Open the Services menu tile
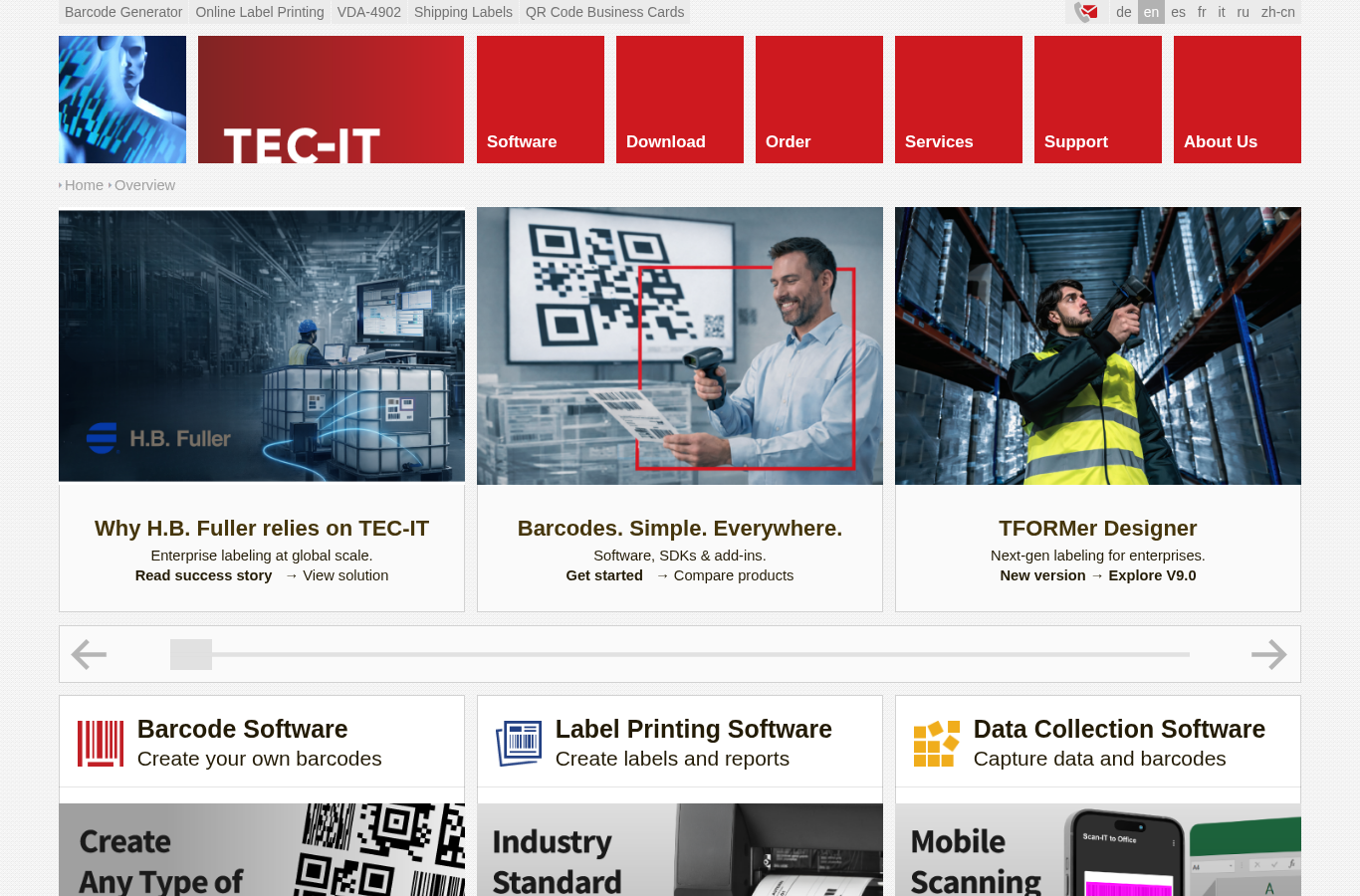This screenshot has height=896, width=1360. click(x=959, y=100)
